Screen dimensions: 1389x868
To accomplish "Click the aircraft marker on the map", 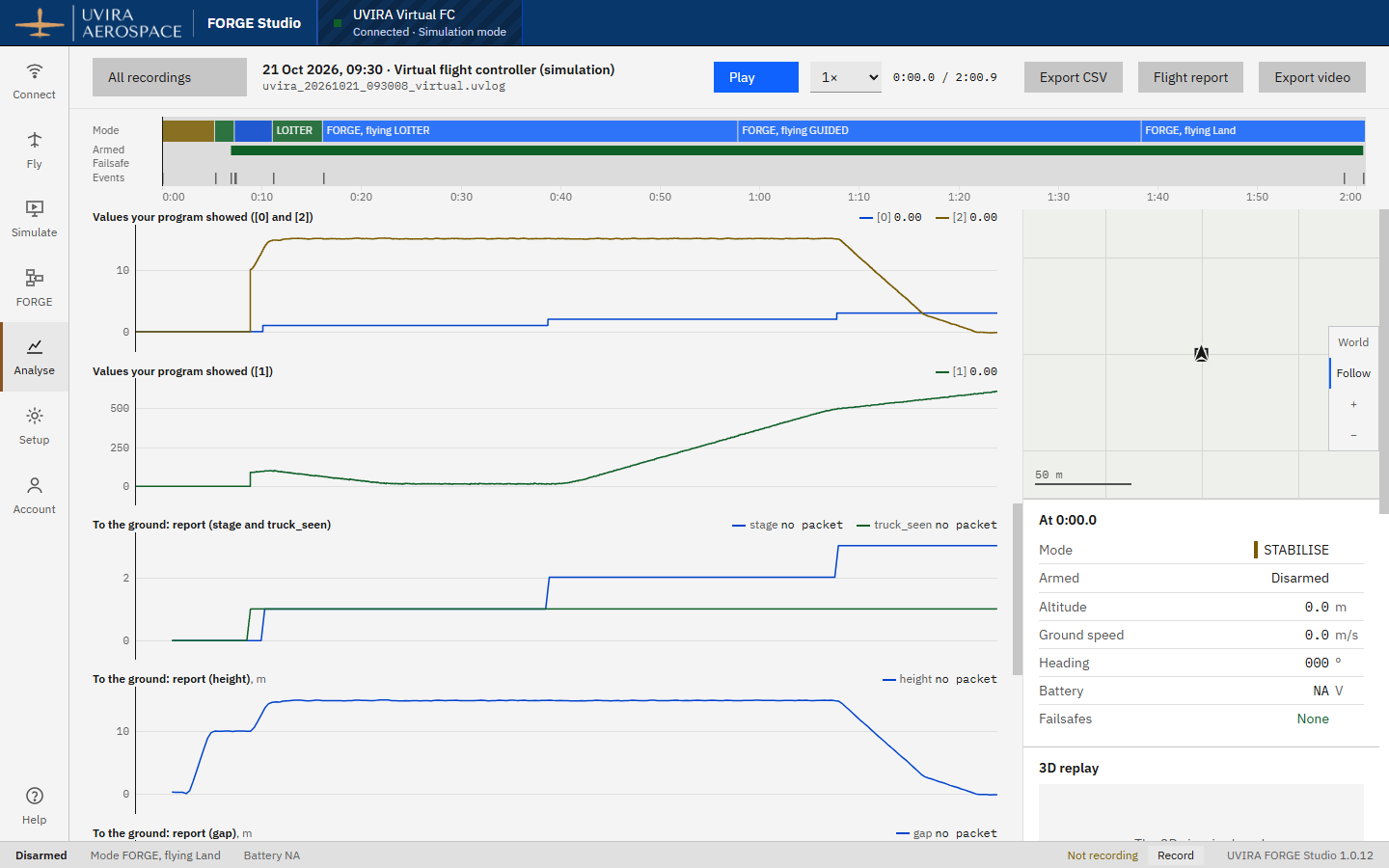I will click(1201, 354).
